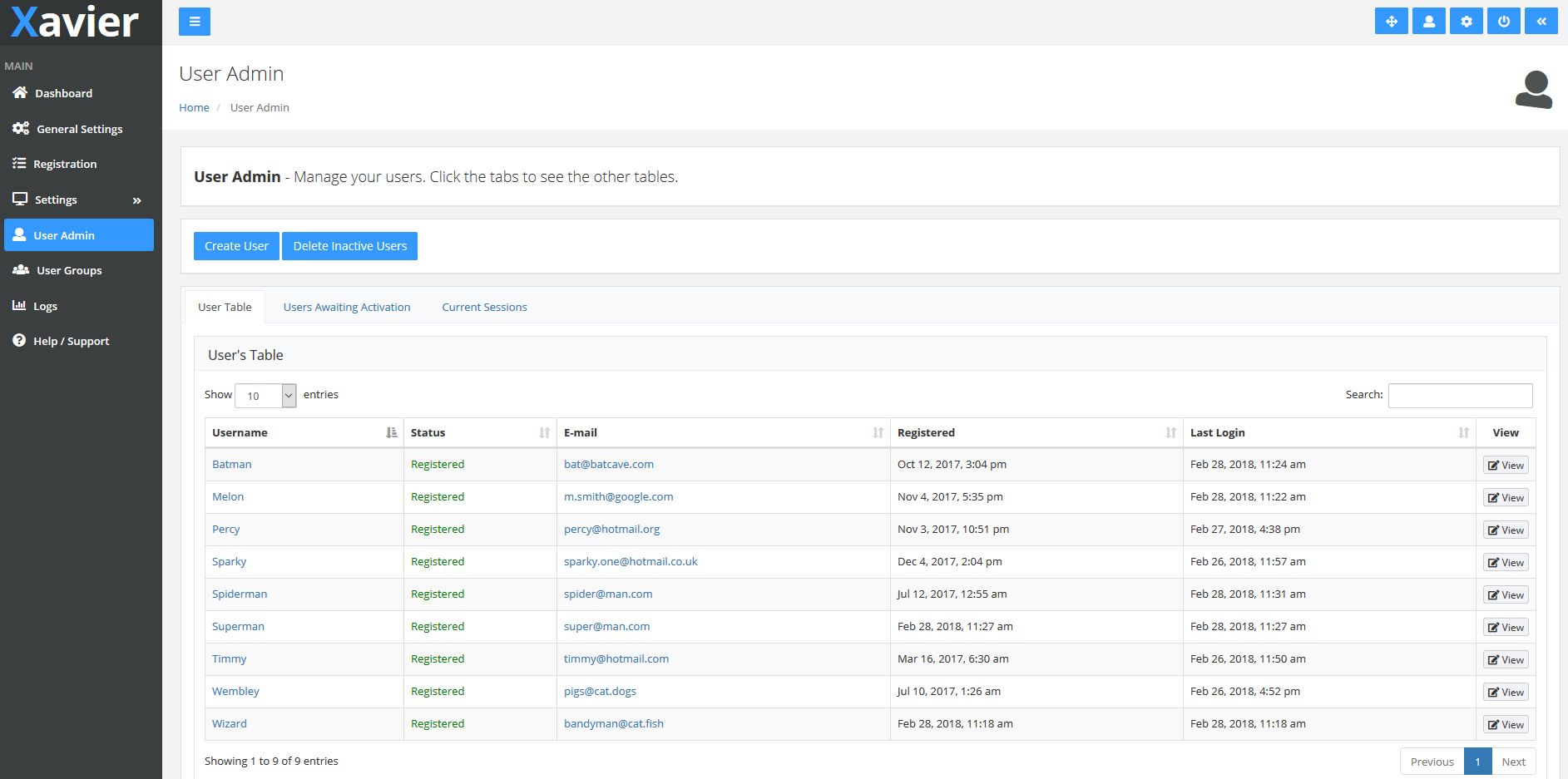The height and width of the screenshot is (779, 1568).
Task: Toggle sorting on the Last Login column
Action: coord(1462,432)
